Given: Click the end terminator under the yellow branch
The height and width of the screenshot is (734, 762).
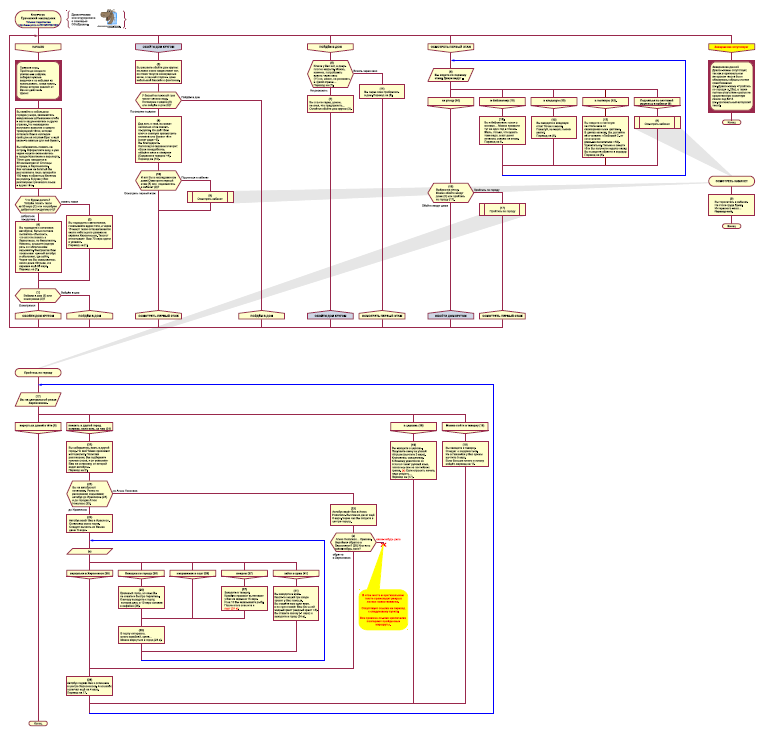Looking at the screenshot, I should point(729,124).
